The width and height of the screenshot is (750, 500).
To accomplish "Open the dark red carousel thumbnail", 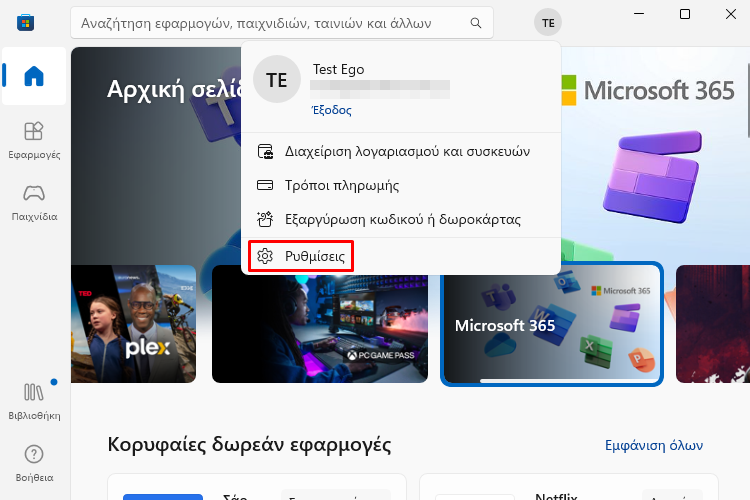I will (x=713, y=324).
